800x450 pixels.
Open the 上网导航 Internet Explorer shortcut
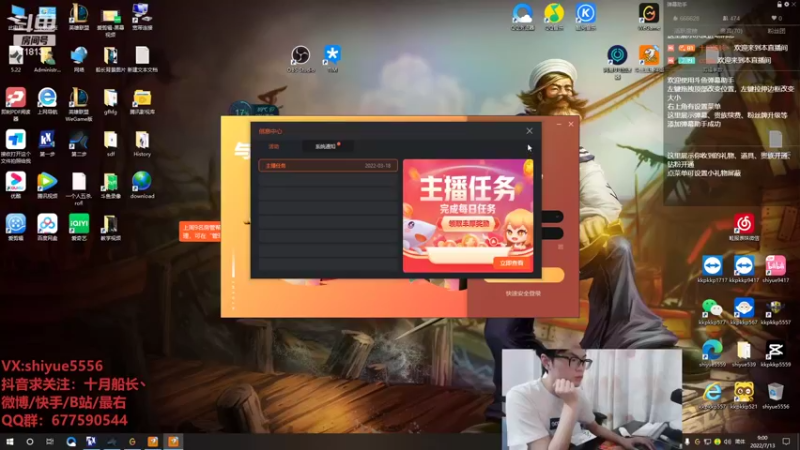pos(47,99)
